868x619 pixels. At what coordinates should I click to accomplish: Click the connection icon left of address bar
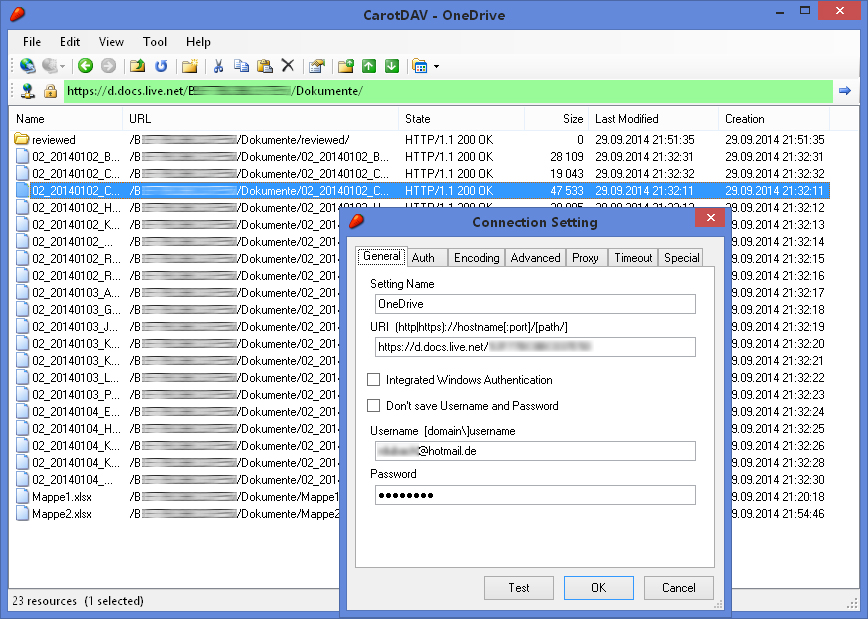point(28,91)
